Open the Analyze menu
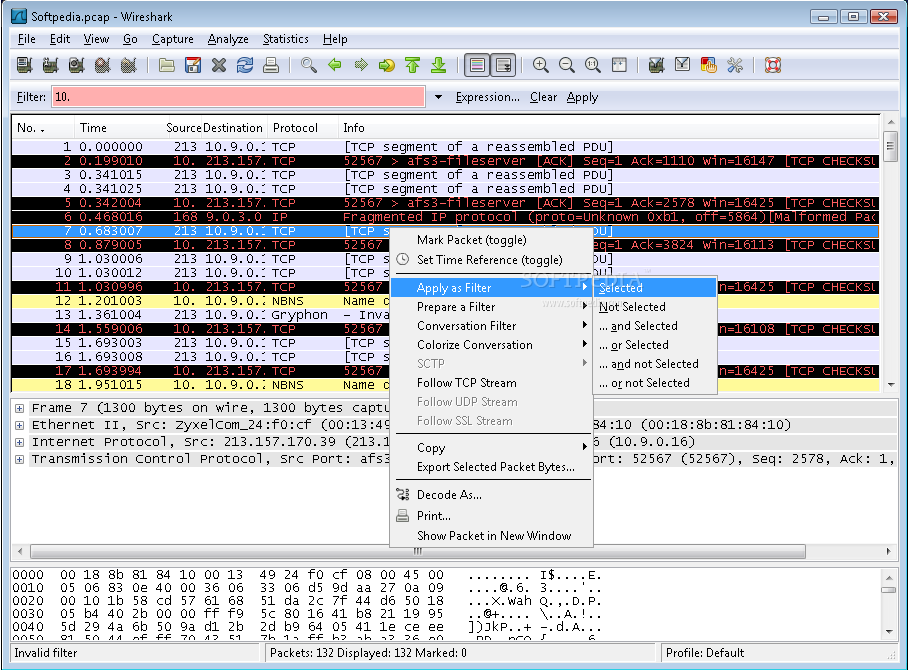 click(x=228, y=39)
